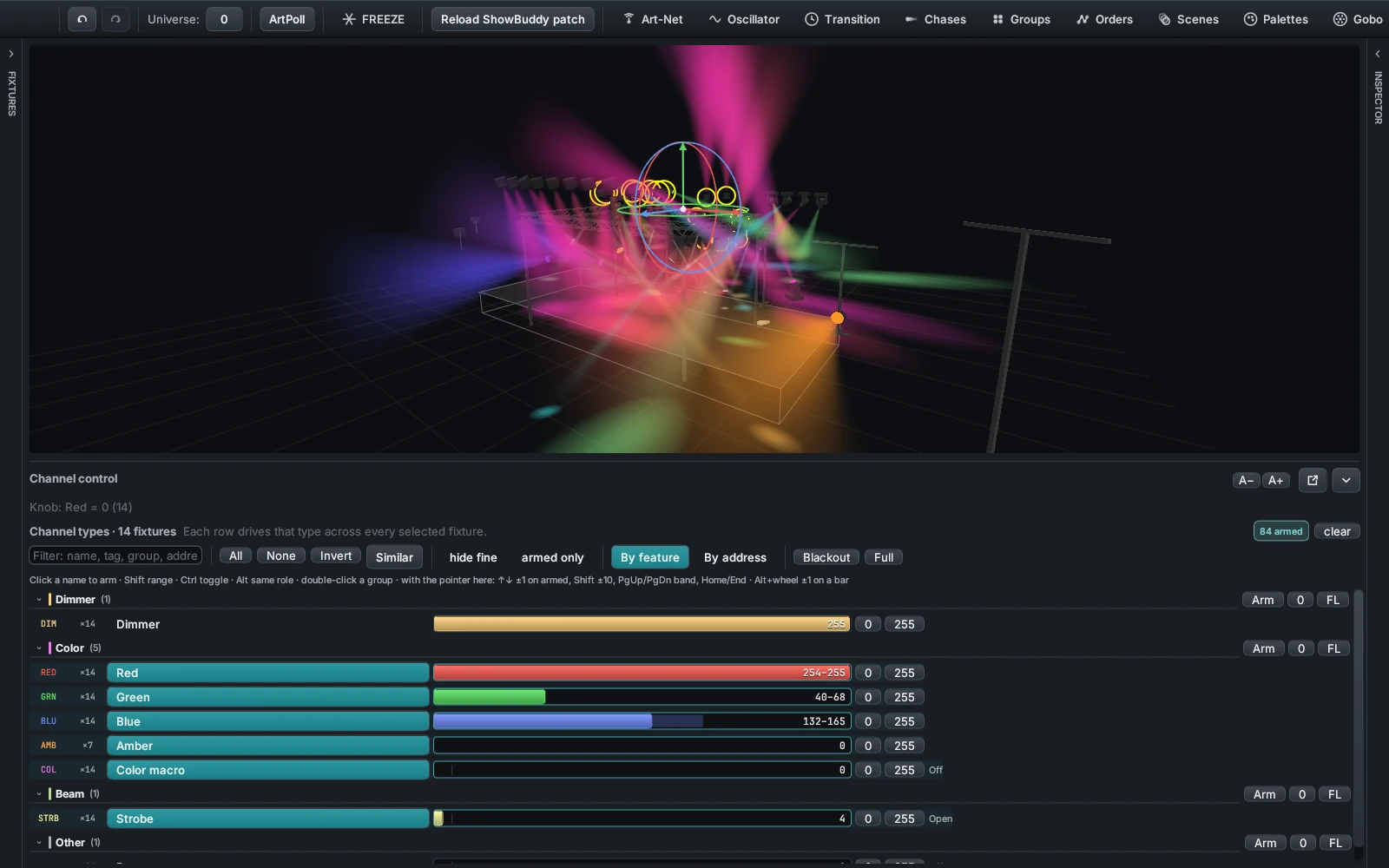This screenshot has height=868, width=1389.
Task: Toggle armed only filter
Action: coord(552,557)
